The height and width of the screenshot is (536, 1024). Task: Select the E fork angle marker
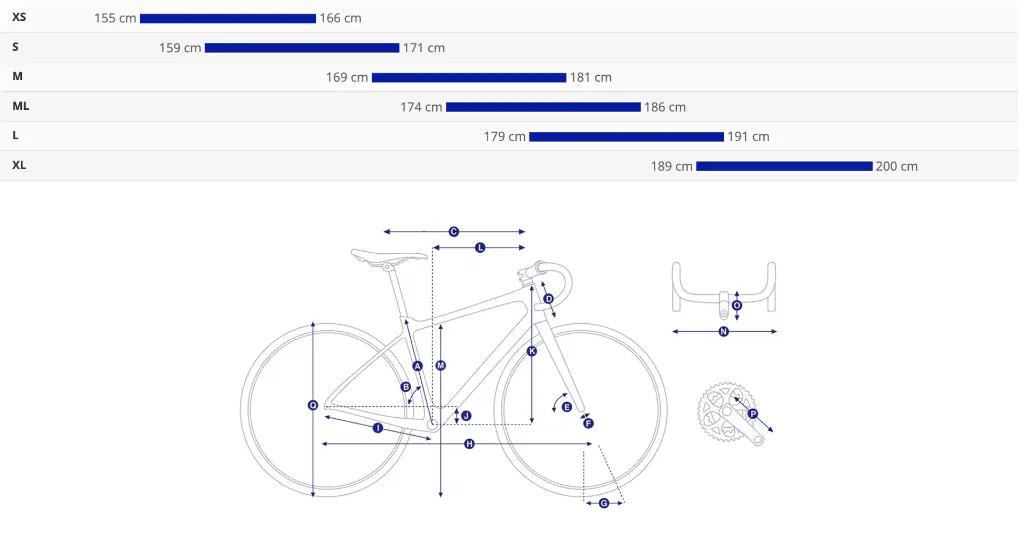click(566, 407)
